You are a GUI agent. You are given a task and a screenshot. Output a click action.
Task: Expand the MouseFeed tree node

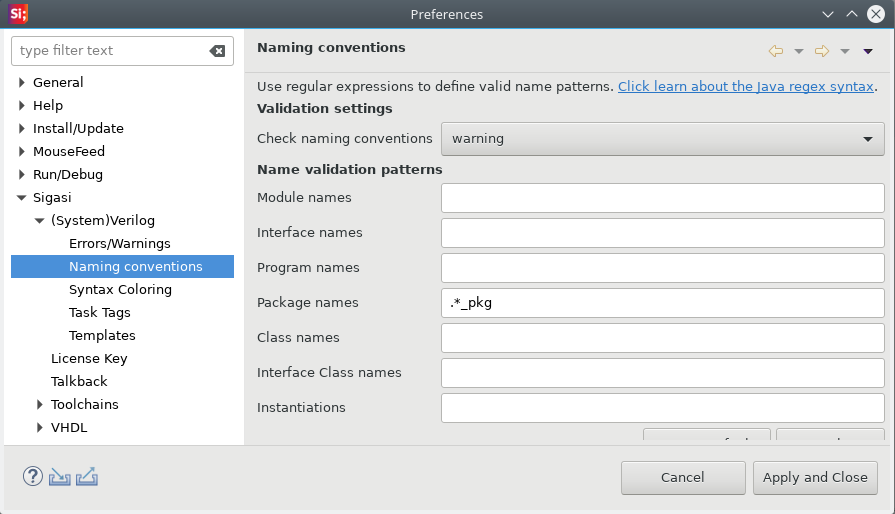tap(22, 151)
